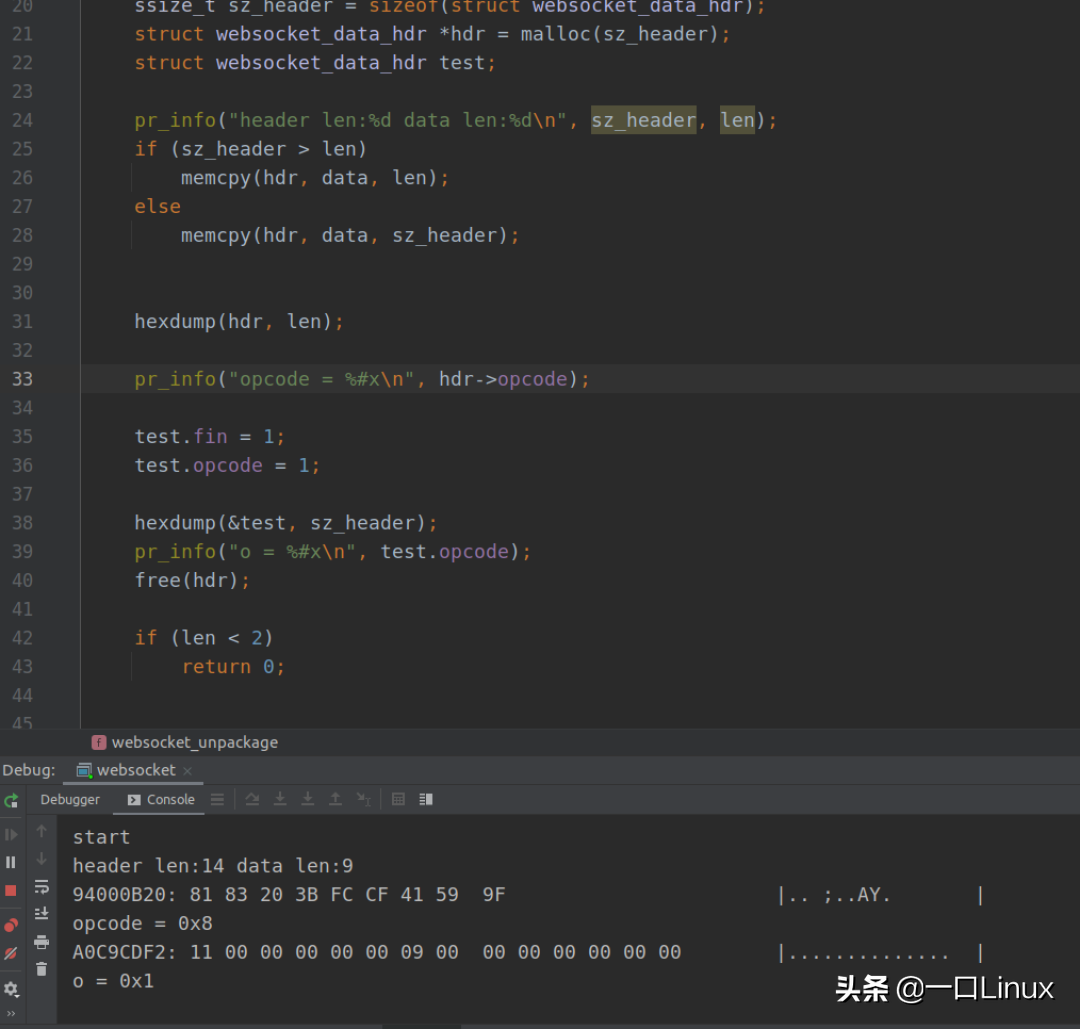Click 'start' console output line

101,838
